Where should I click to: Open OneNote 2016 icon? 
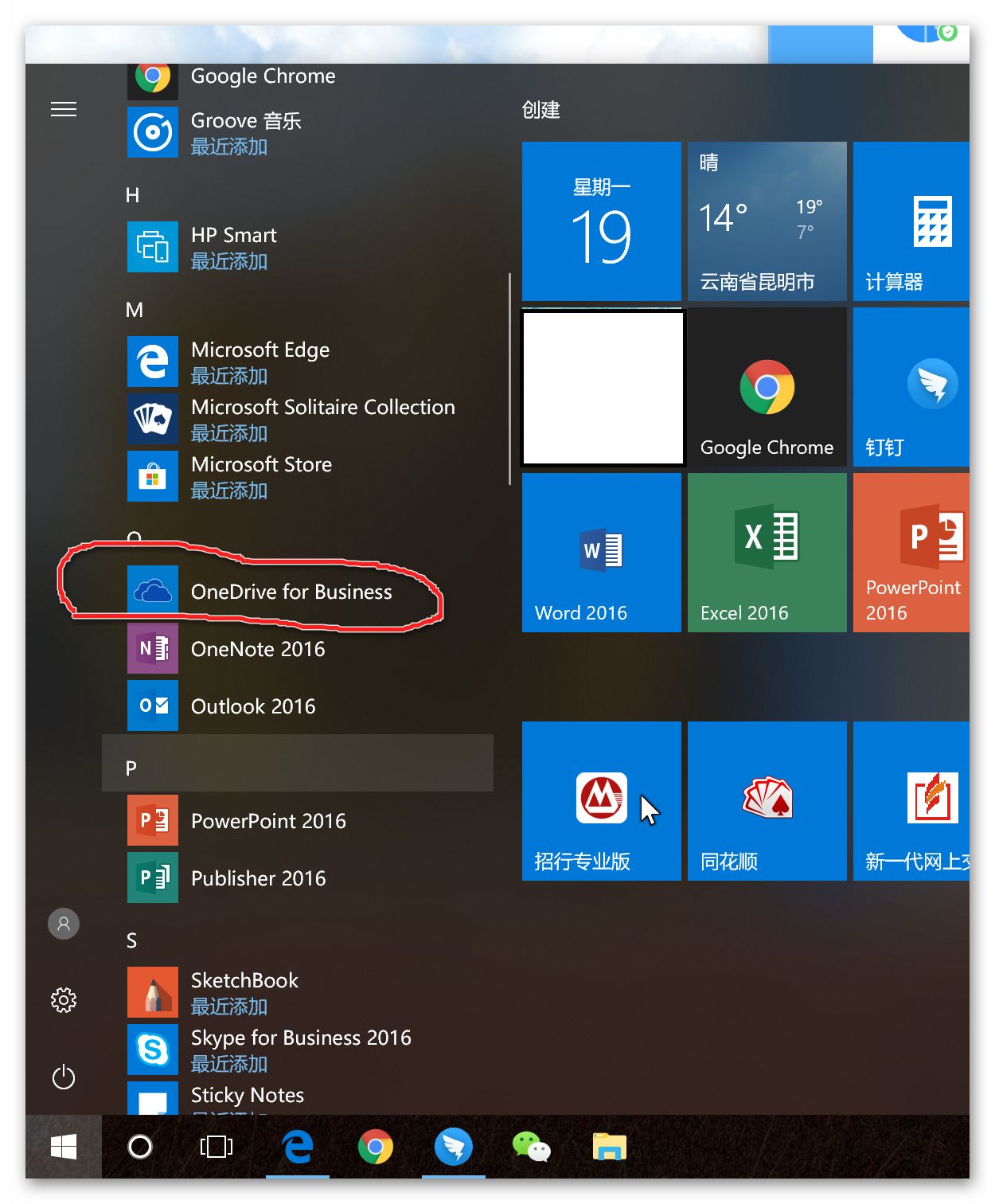153,648
